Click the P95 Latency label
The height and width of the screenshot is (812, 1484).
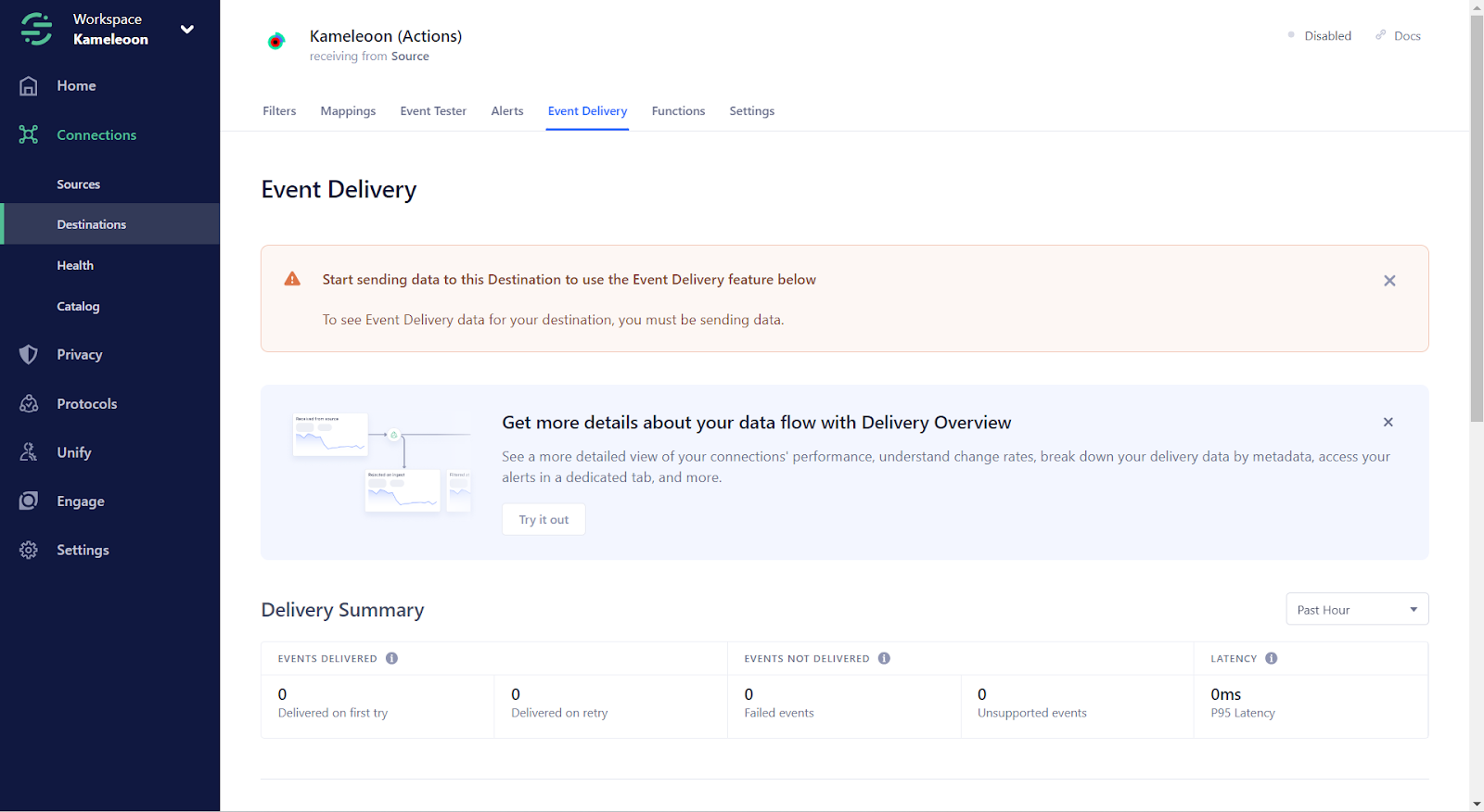[x=1243, y=714]
